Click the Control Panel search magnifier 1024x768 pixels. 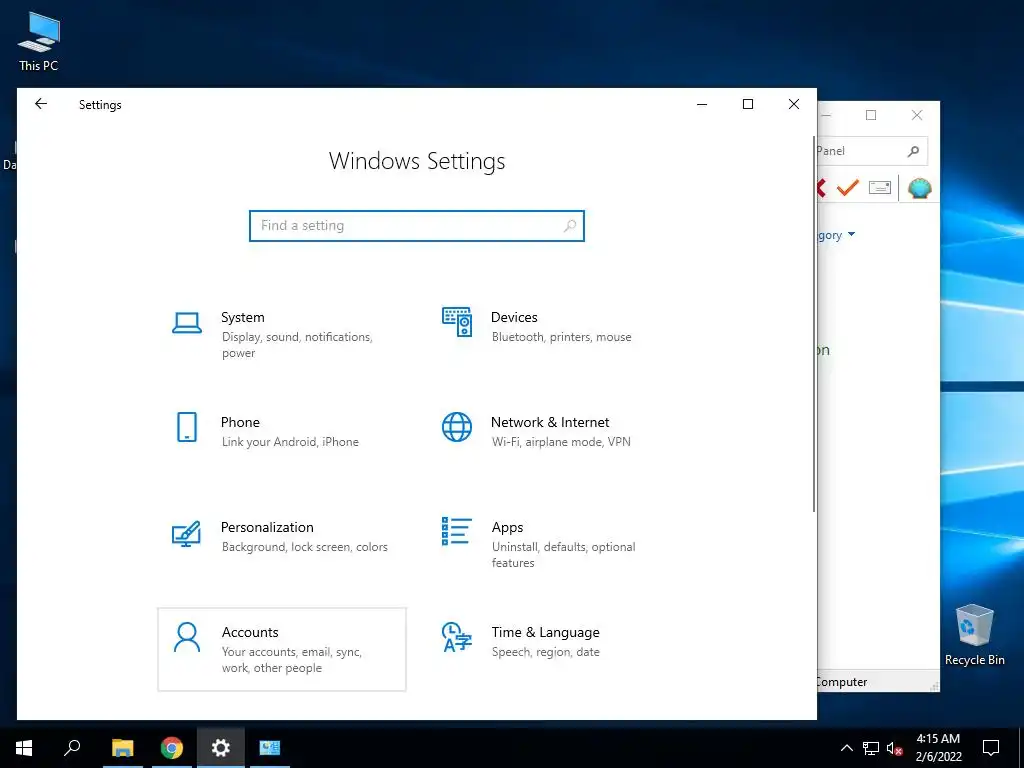913,152
